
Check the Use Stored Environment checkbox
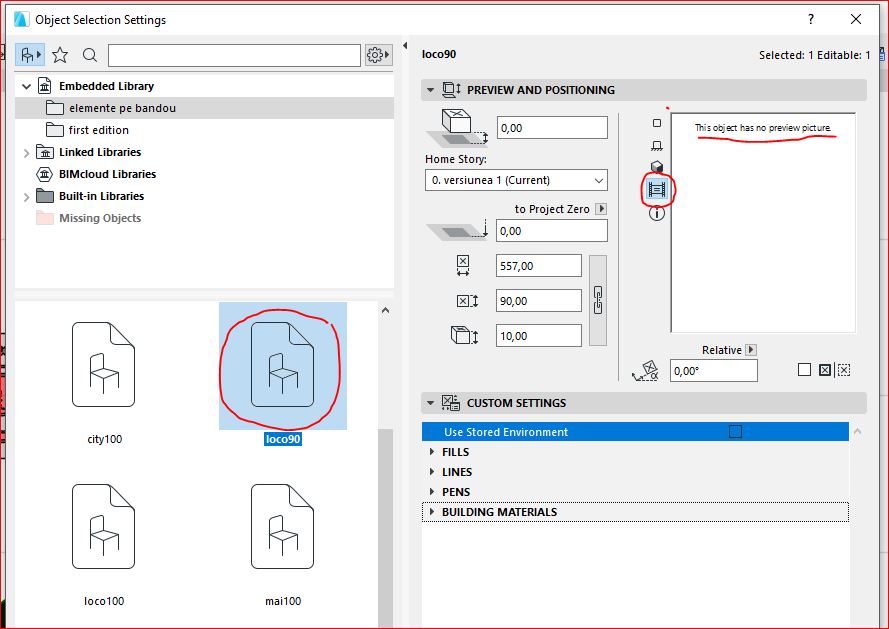pyautogui.click(x=735, y=432)
